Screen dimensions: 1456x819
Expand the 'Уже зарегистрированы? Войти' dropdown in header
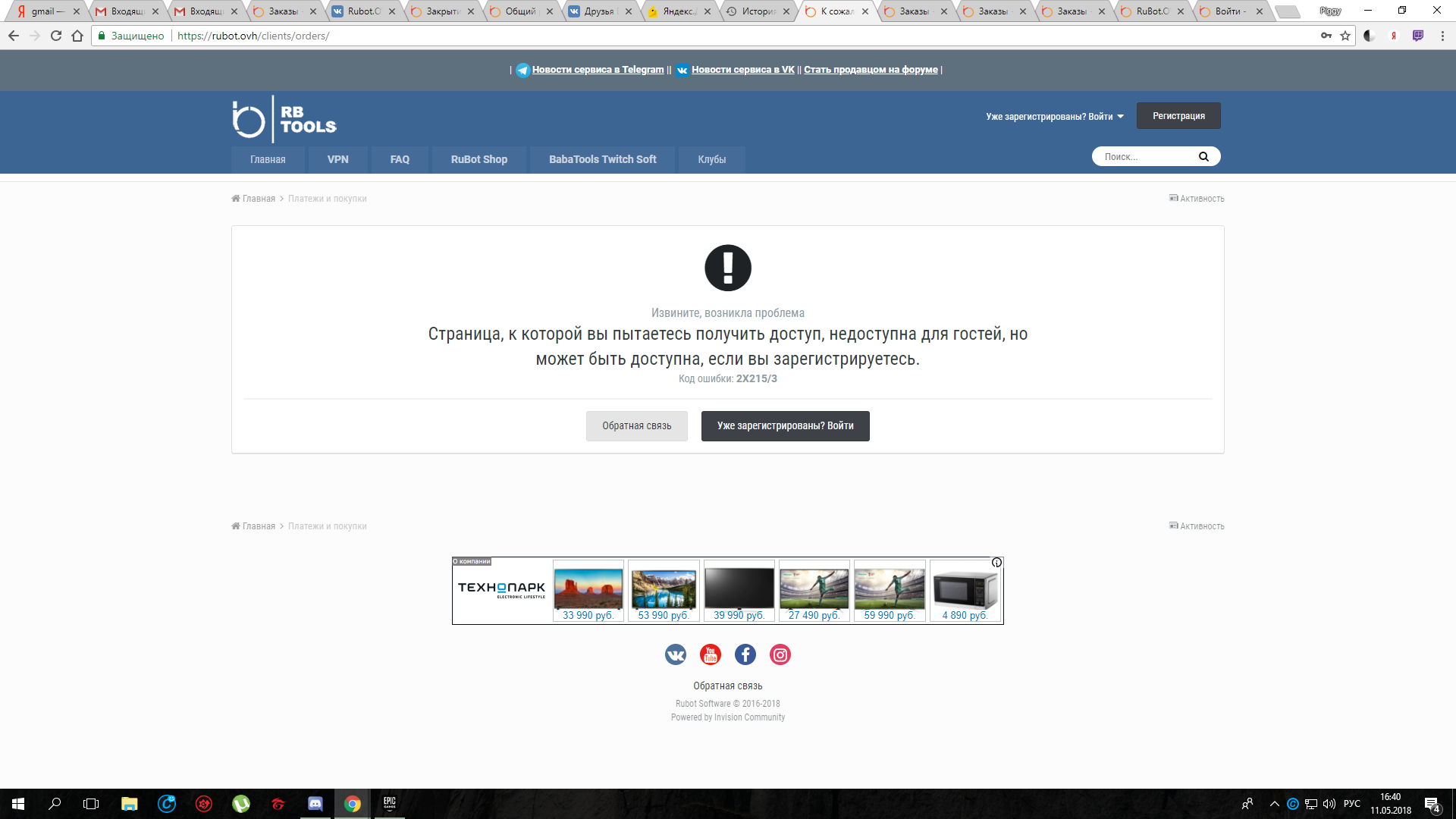[1055, 117]
